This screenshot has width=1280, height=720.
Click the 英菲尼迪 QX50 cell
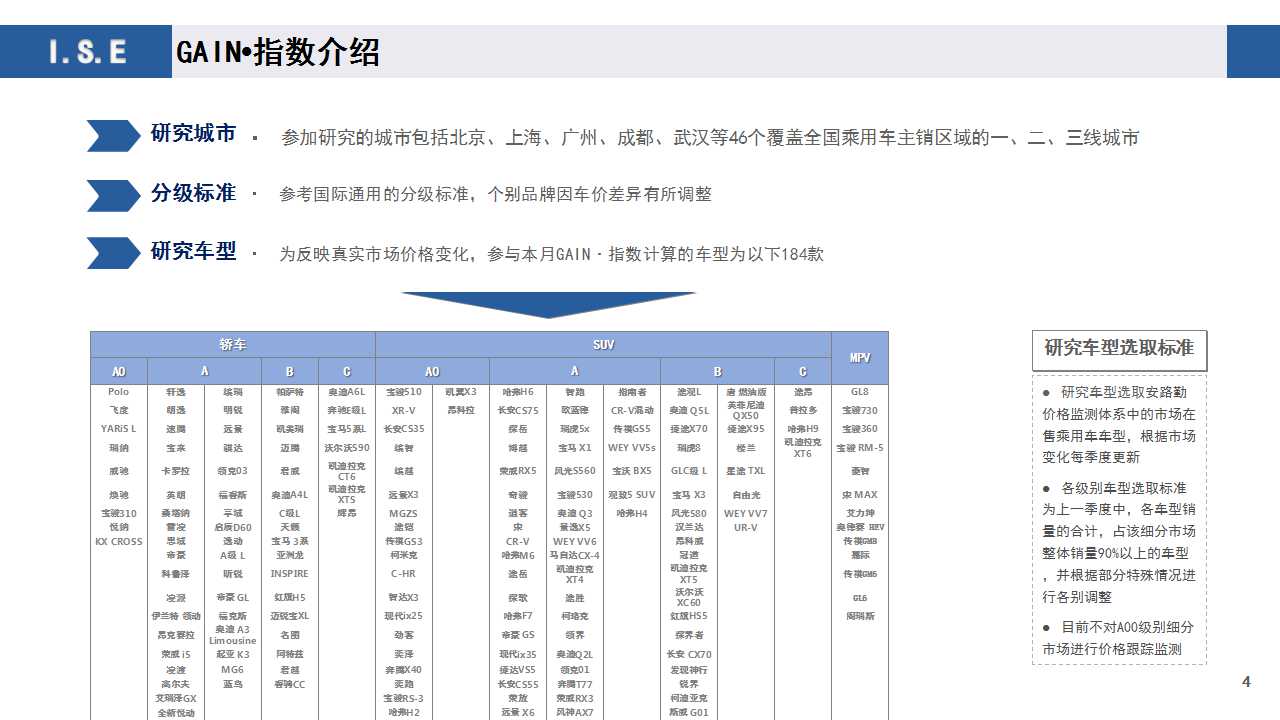pyautogui.click(x=746, y=410)
